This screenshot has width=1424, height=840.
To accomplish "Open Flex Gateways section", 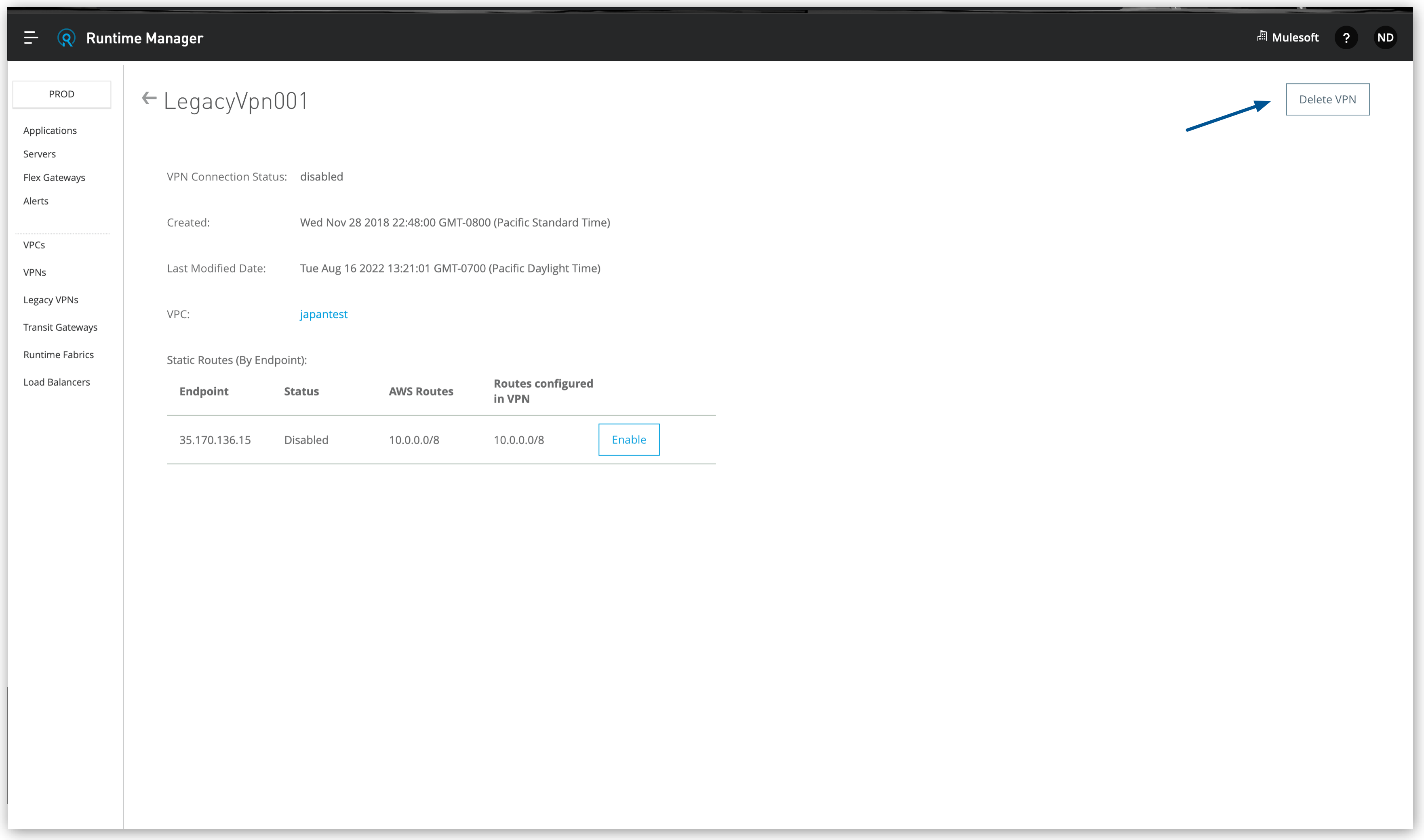I will 55,178.
